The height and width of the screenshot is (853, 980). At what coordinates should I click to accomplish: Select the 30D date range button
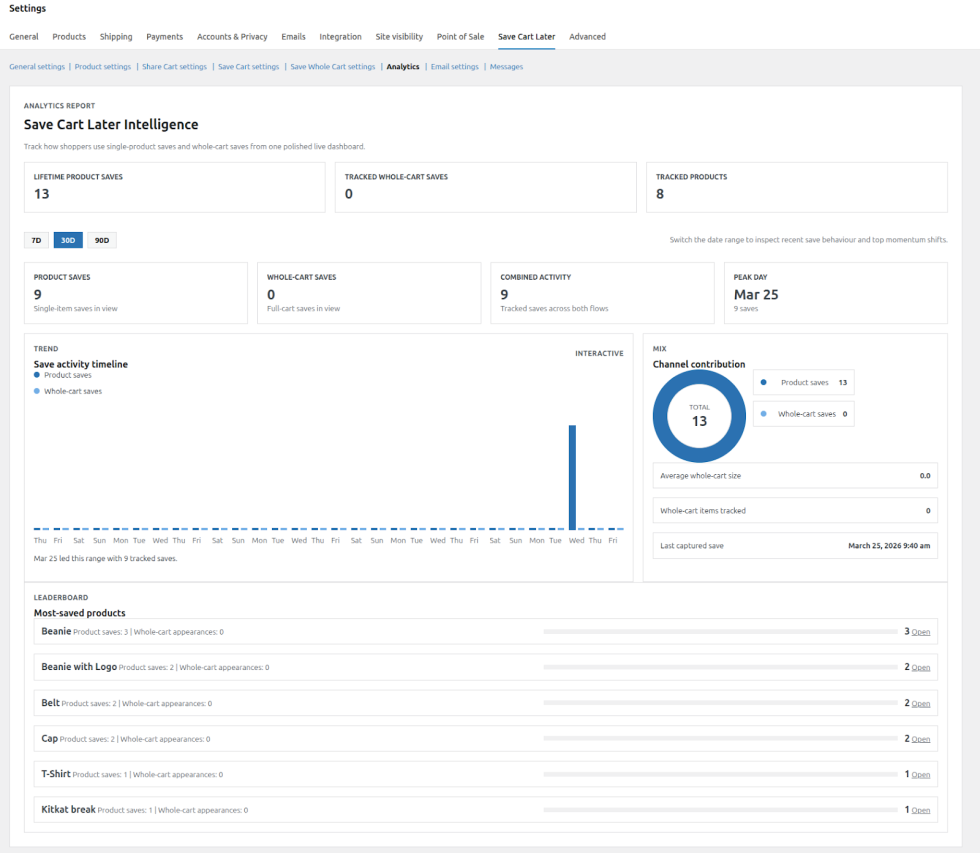(68, 240)
